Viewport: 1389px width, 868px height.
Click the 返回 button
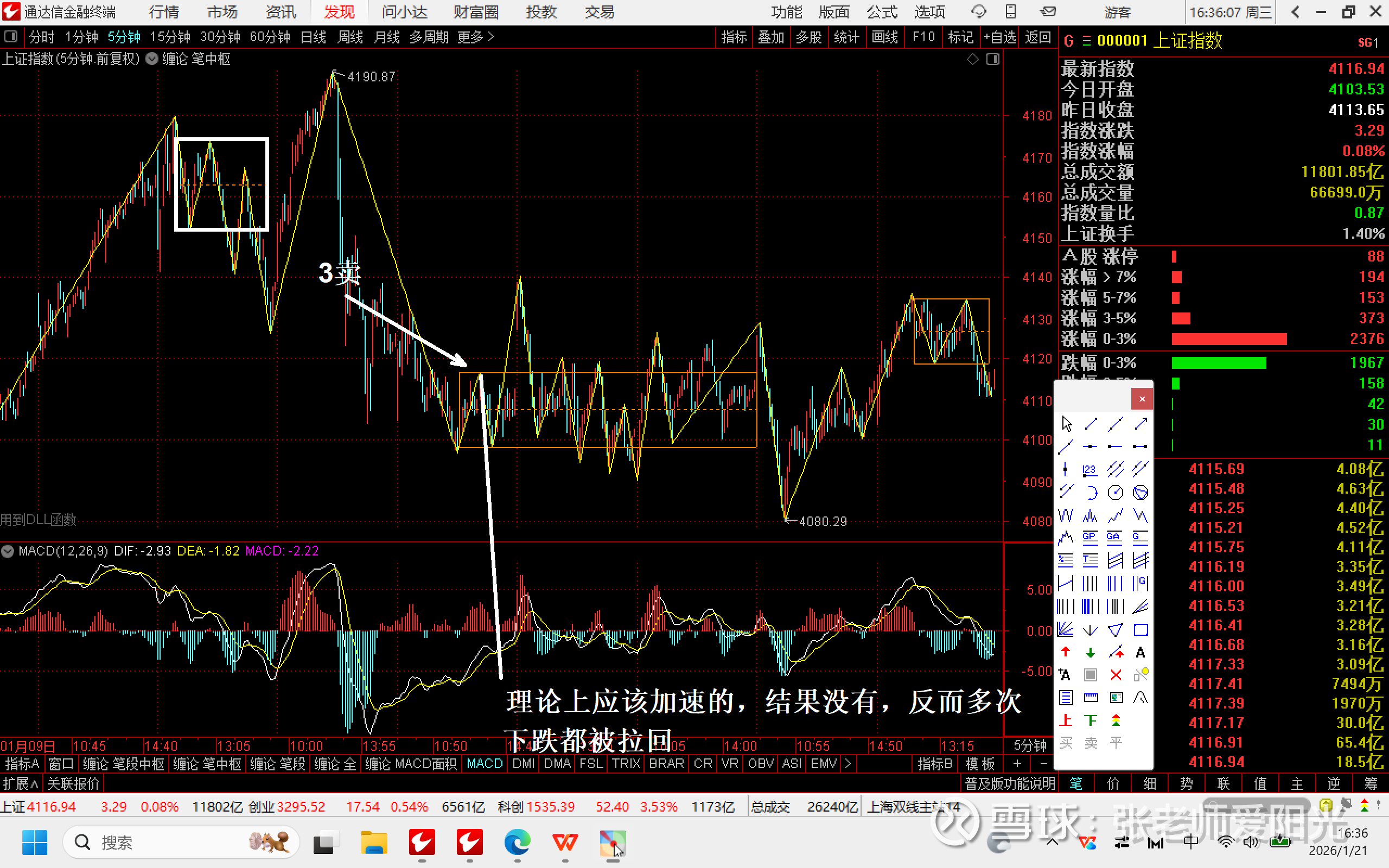point(1037,37)
